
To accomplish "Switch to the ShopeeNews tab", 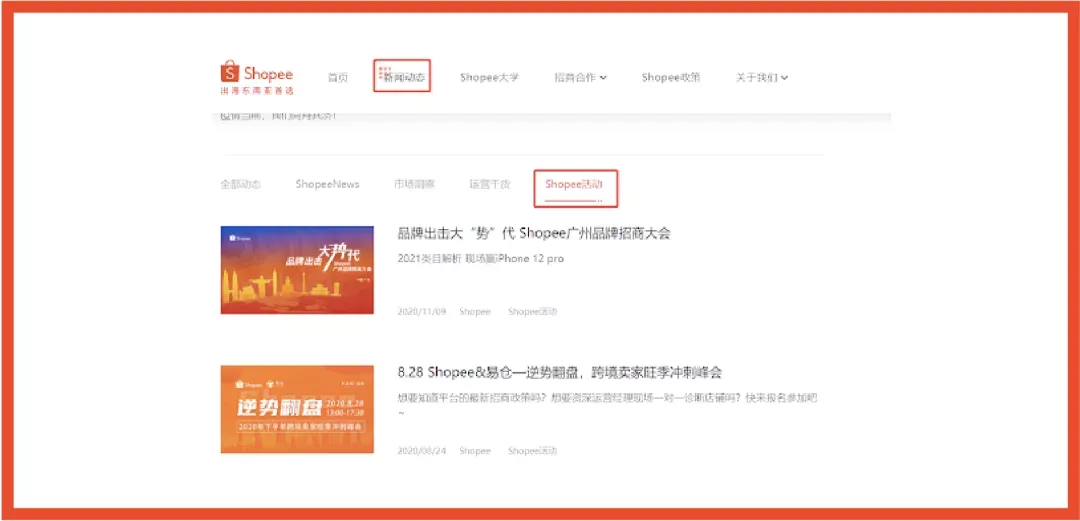I will (327, 184).
